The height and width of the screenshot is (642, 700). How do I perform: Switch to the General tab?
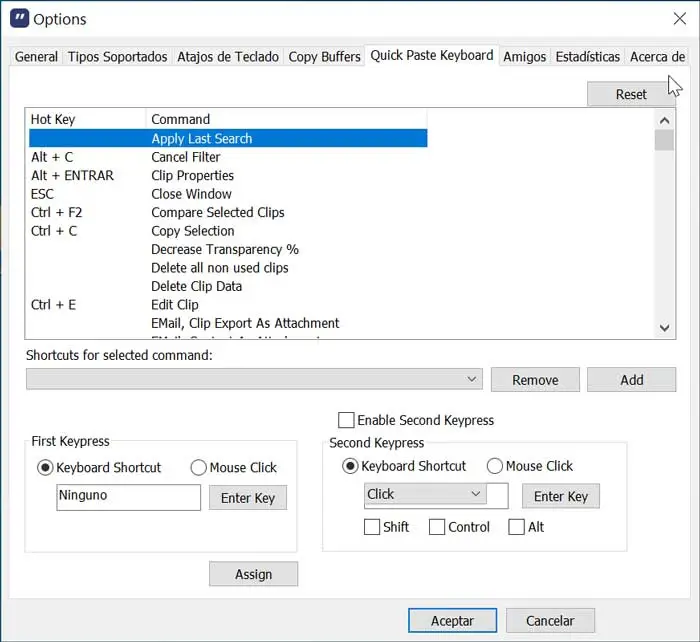coord(36,57)
